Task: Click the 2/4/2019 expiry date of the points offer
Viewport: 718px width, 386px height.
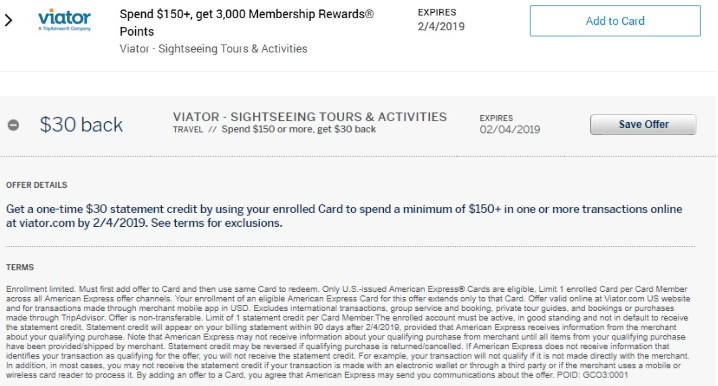Action: click(441, 27)
